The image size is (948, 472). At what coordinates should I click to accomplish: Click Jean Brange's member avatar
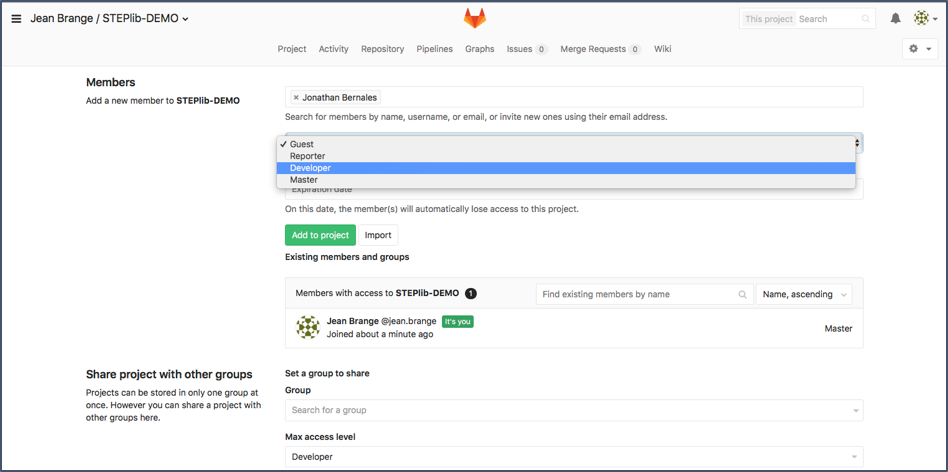point(308,327)
